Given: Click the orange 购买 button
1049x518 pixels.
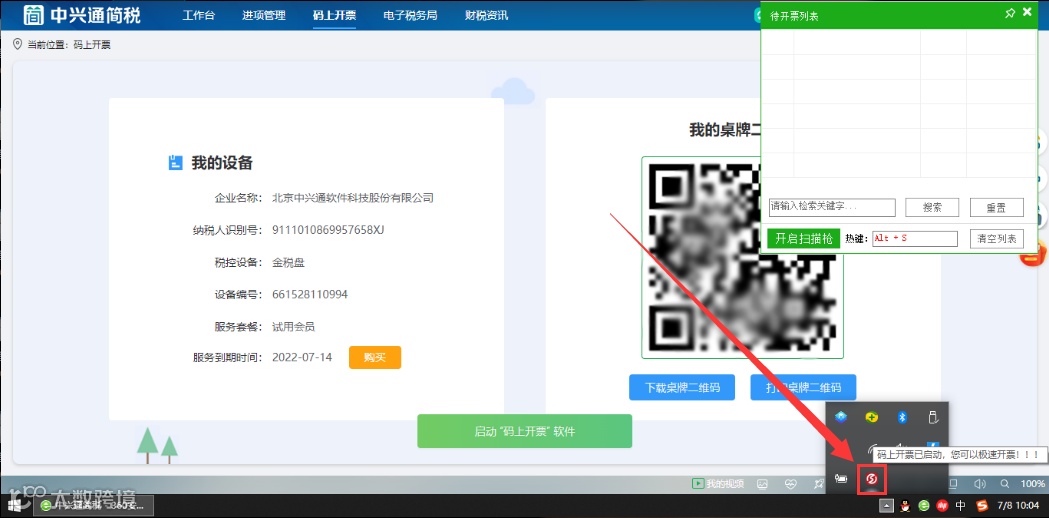Looking at the screenshot, I should coord(375,357).
